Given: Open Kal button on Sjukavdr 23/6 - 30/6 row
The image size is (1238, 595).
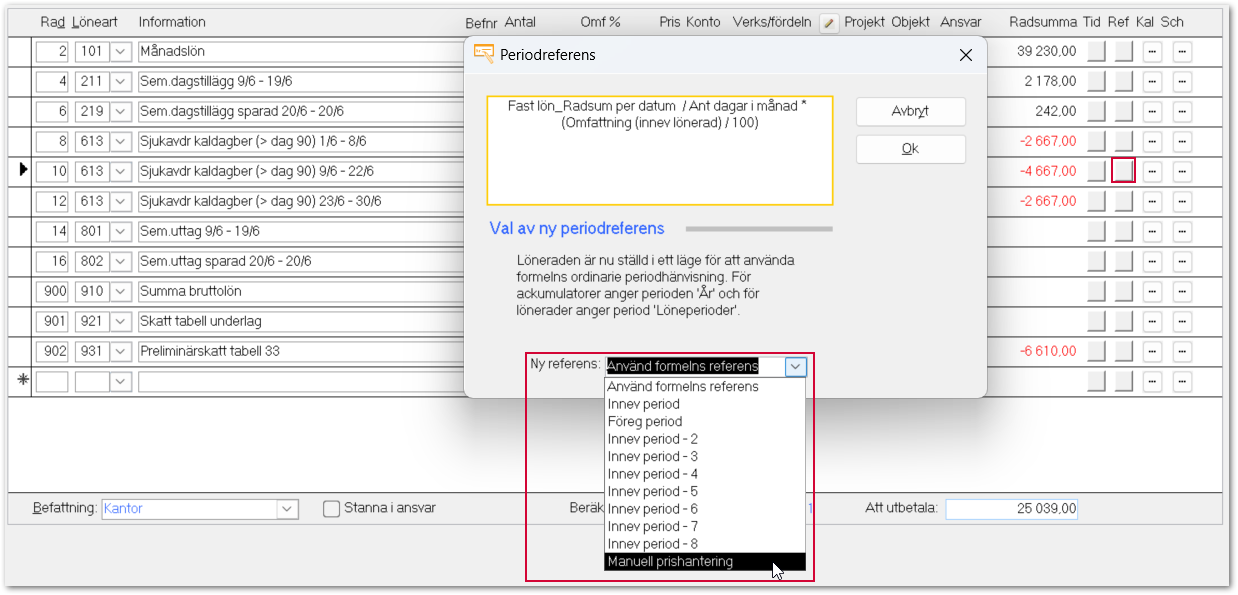Looking at the screenshot, I should (x=1152, y=201).
